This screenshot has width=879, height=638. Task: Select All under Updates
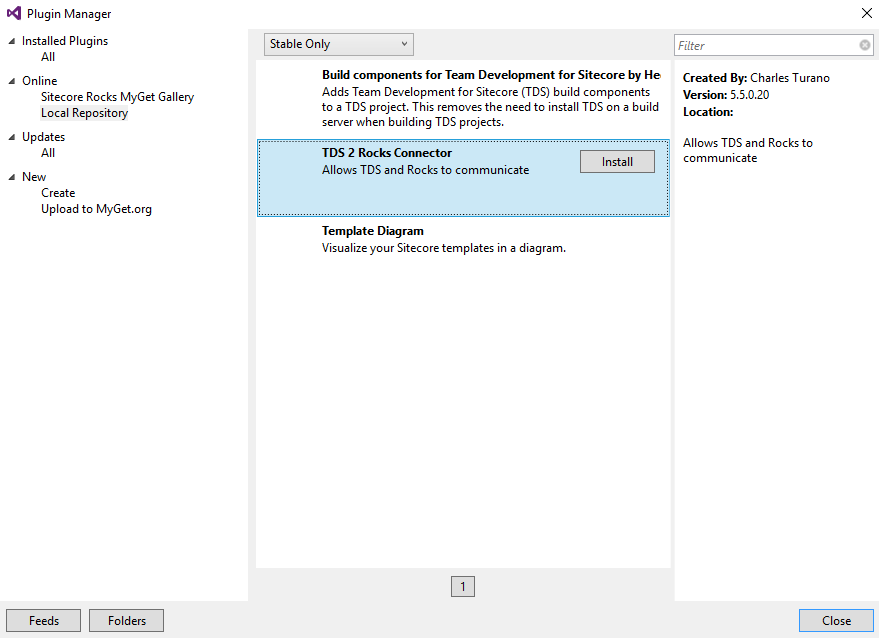point(48,153)
